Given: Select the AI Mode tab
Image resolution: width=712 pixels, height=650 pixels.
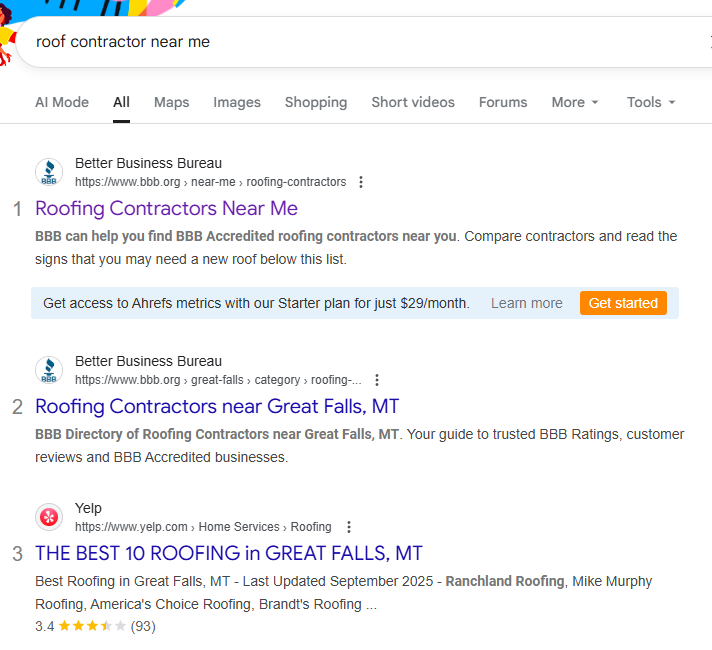Looking at the screenshot, I should [x=62, y=102].
